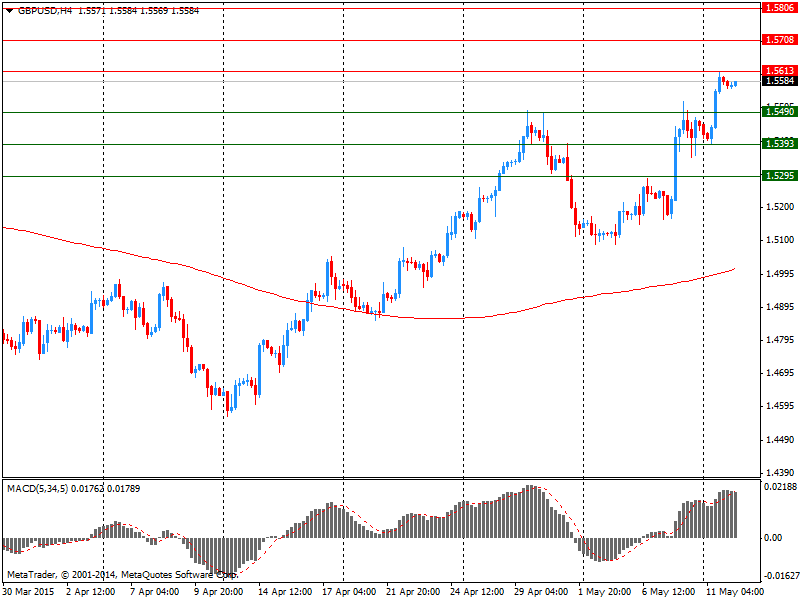Click the 1.5200 price axis value

pyautogui.click(x=780, y=207)
